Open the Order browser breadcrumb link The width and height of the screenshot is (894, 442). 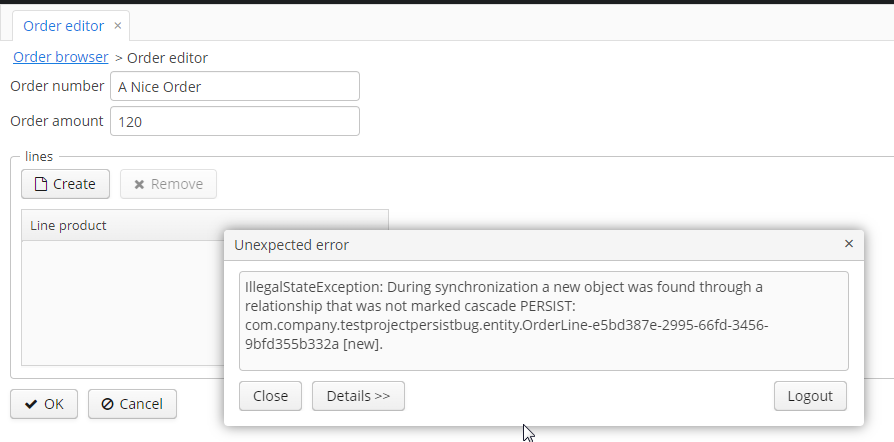tap(60, 57)
